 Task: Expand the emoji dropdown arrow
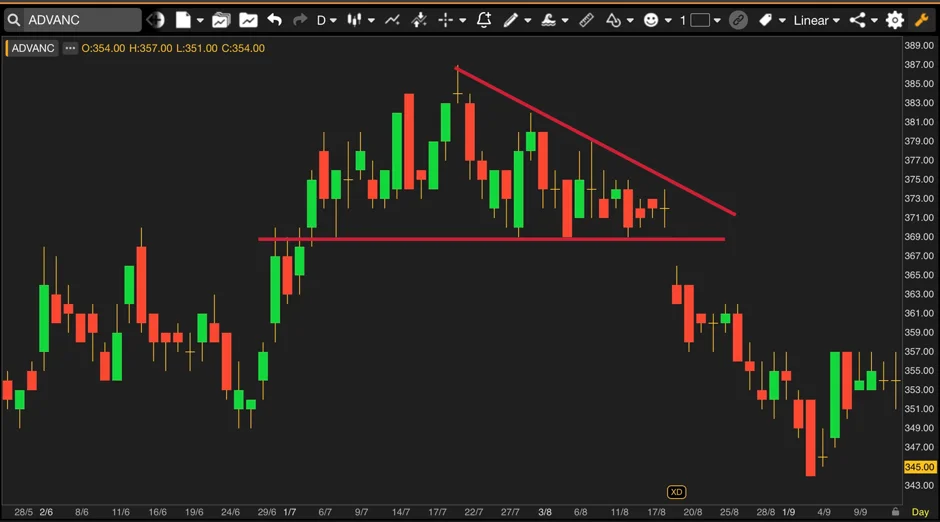coord(668,21)
